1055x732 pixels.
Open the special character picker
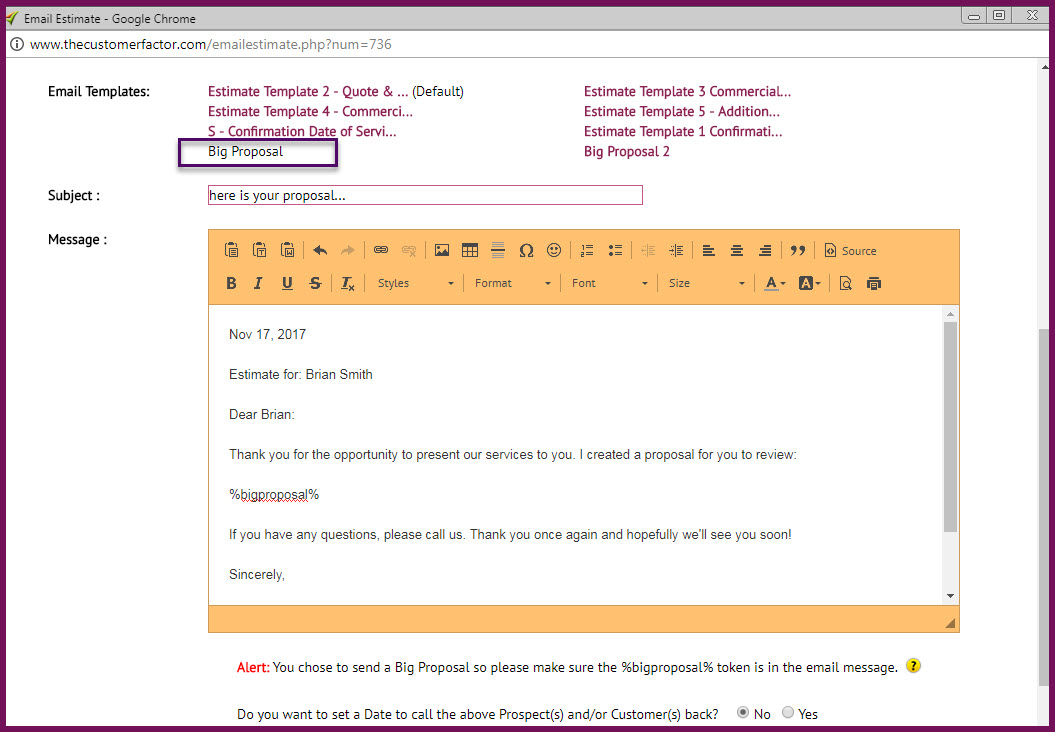[526, 250]
